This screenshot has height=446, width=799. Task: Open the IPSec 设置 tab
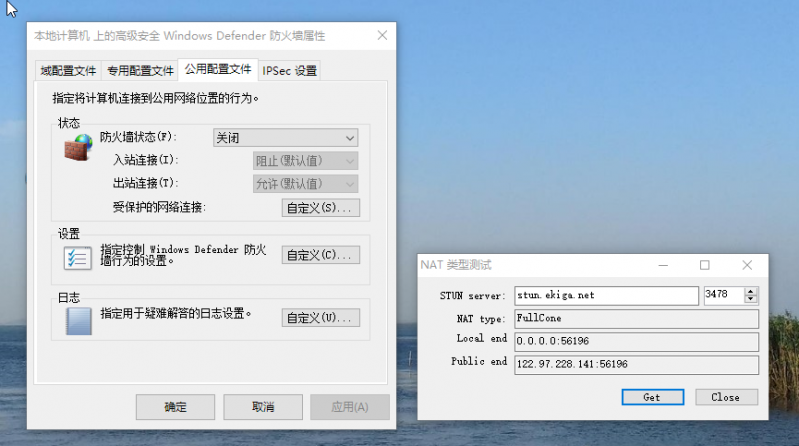coord(289,70)
